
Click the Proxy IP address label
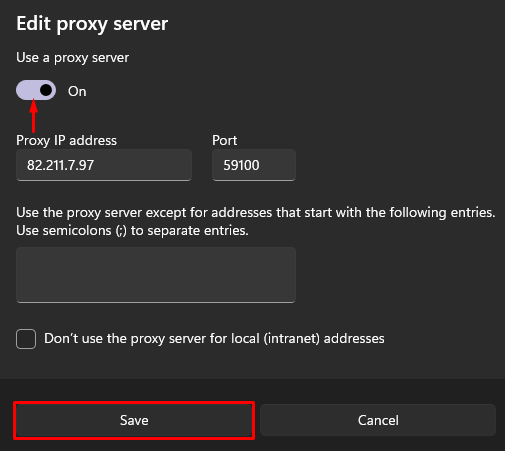pyautogui.click(x=66, y=140)
